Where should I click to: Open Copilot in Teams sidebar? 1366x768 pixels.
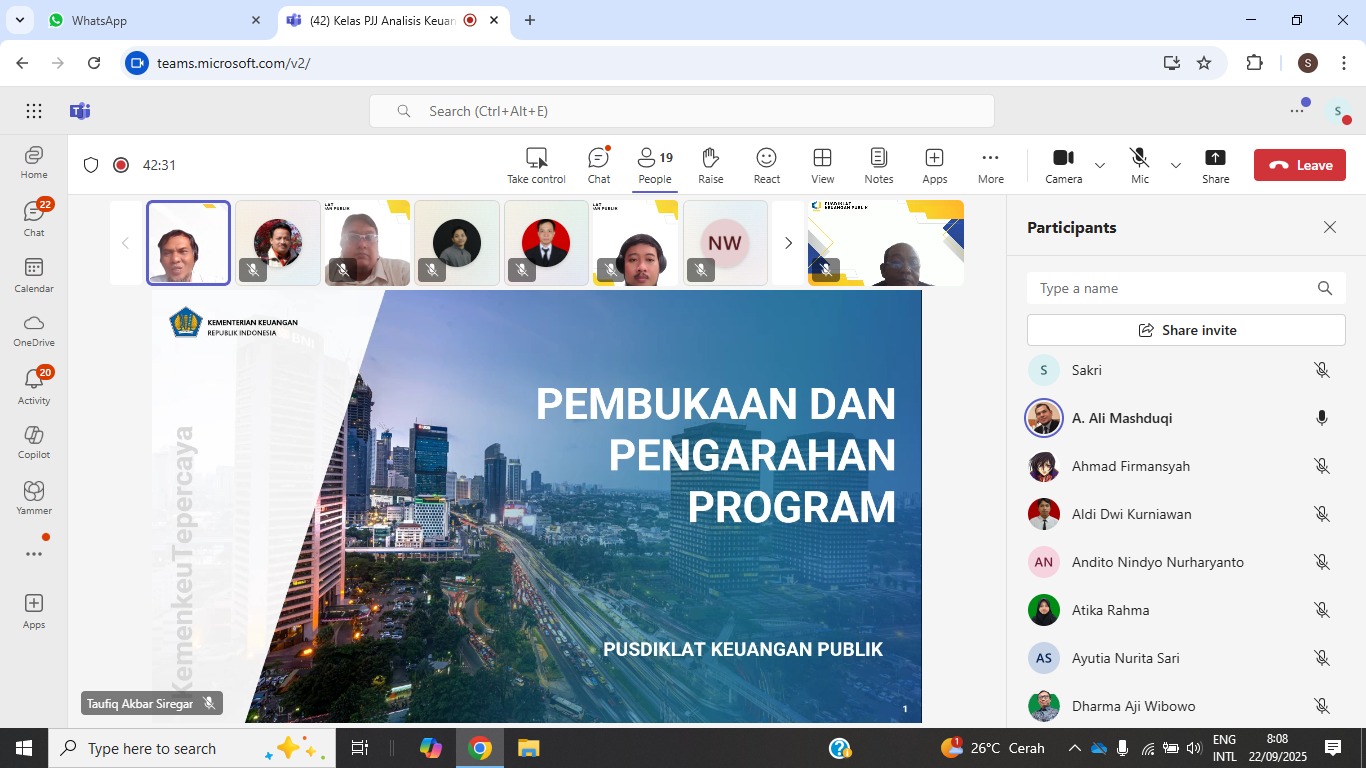point(34,443)
